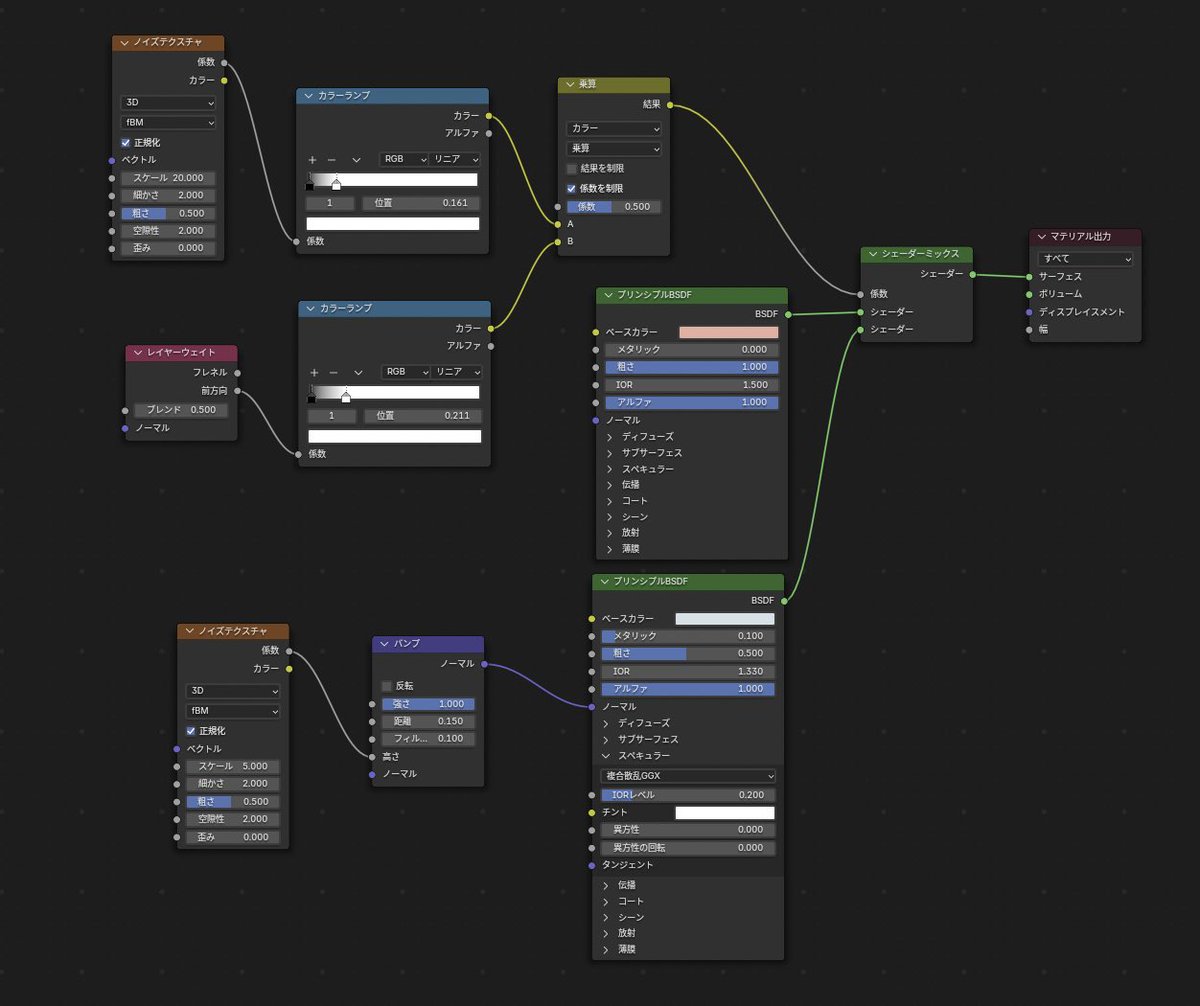Click サーフェス input socket on マテリアル出力
The width and height of the screenshot is (1200, 1006).
coord(1029,276)
